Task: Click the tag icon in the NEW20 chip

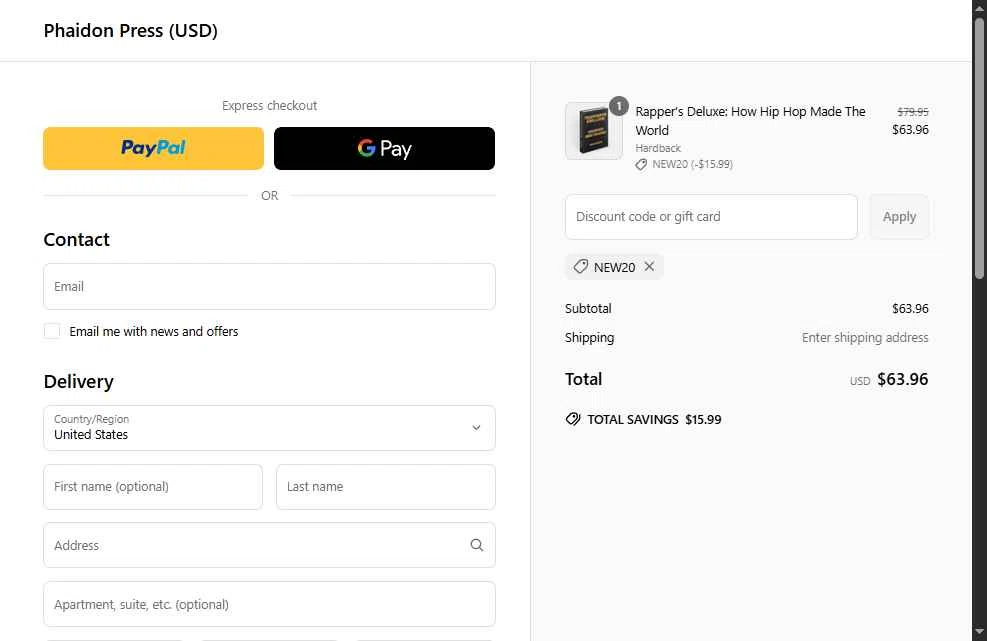Action: pos(580,267)
